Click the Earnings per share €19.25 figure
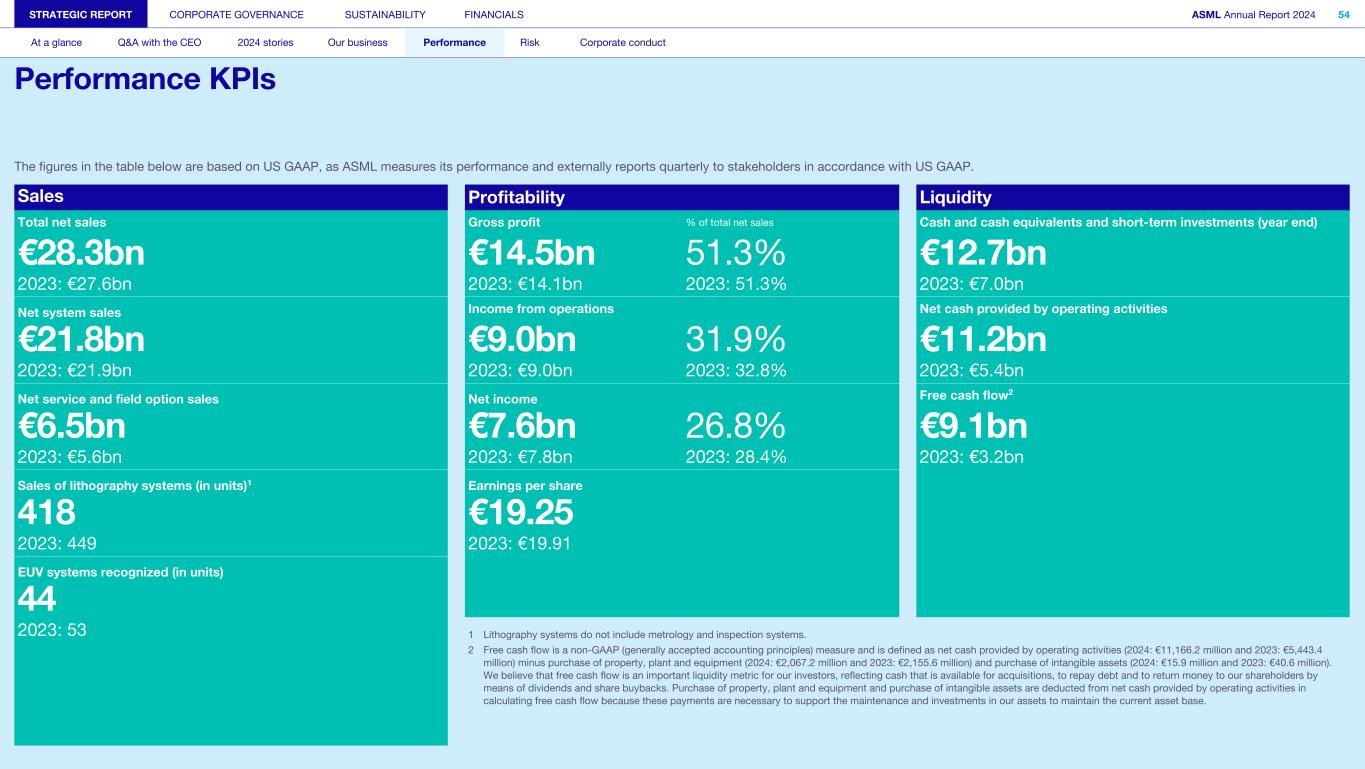This screenshot has width=1365, height=769. click(x=521, y=513)
